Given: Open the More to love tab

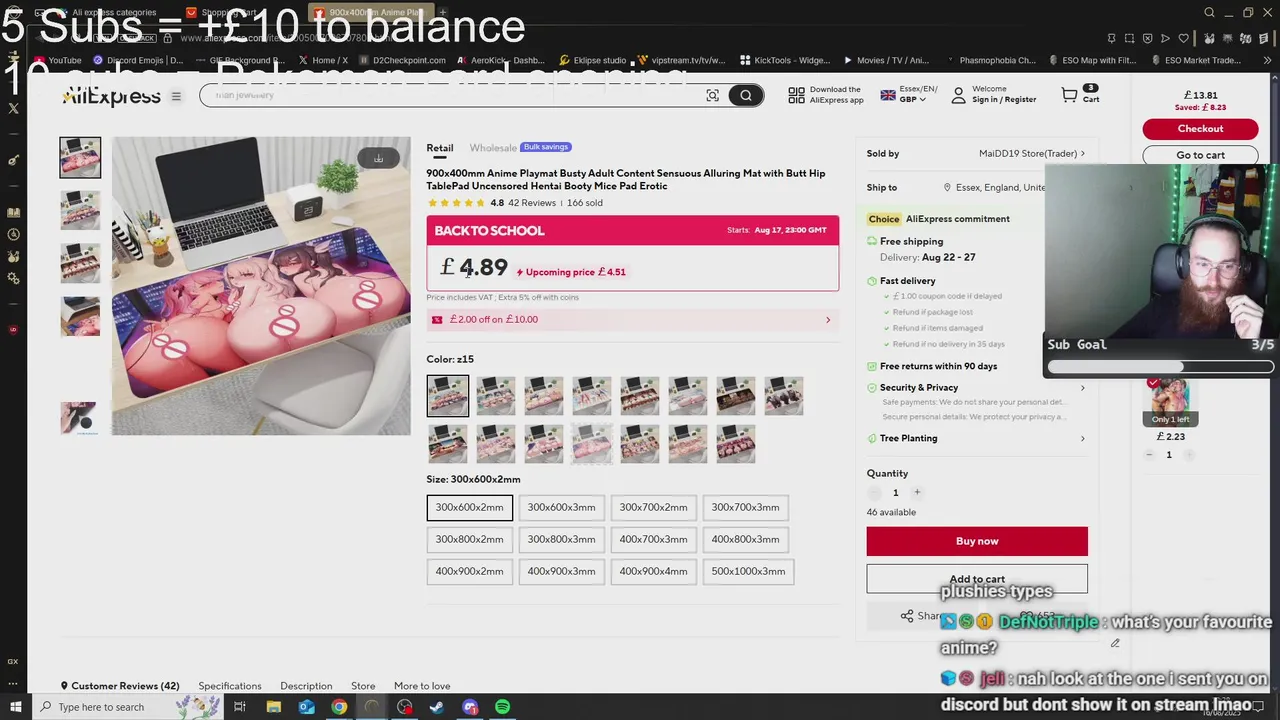Looking at the screenshot, I should coord(422,686).
